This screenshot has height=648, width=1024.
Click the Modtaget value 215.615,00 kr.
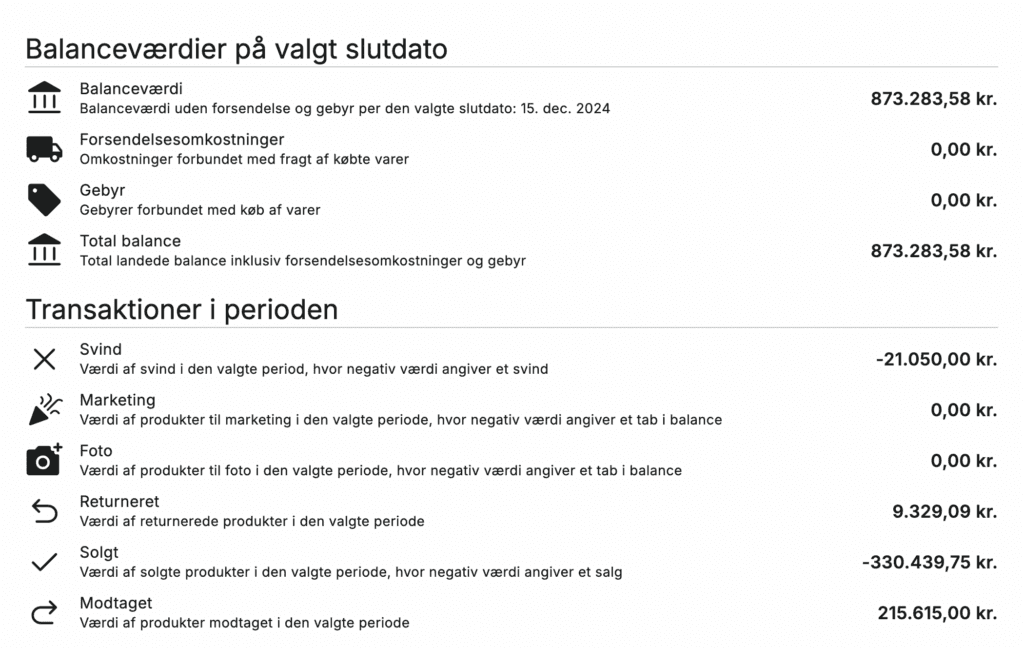point(937,613)
